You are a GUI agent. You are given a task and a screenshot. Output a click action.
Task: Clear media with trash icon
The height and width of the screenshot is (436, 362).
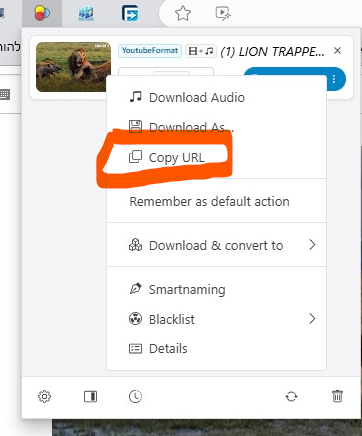pos(337,396)
